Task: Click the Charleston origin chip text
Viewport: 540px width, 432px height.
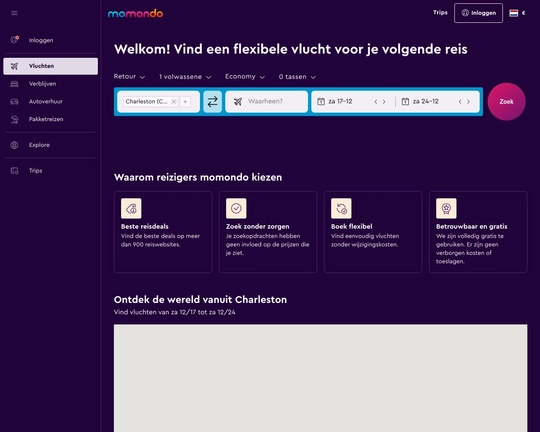Action: (146, 102)
